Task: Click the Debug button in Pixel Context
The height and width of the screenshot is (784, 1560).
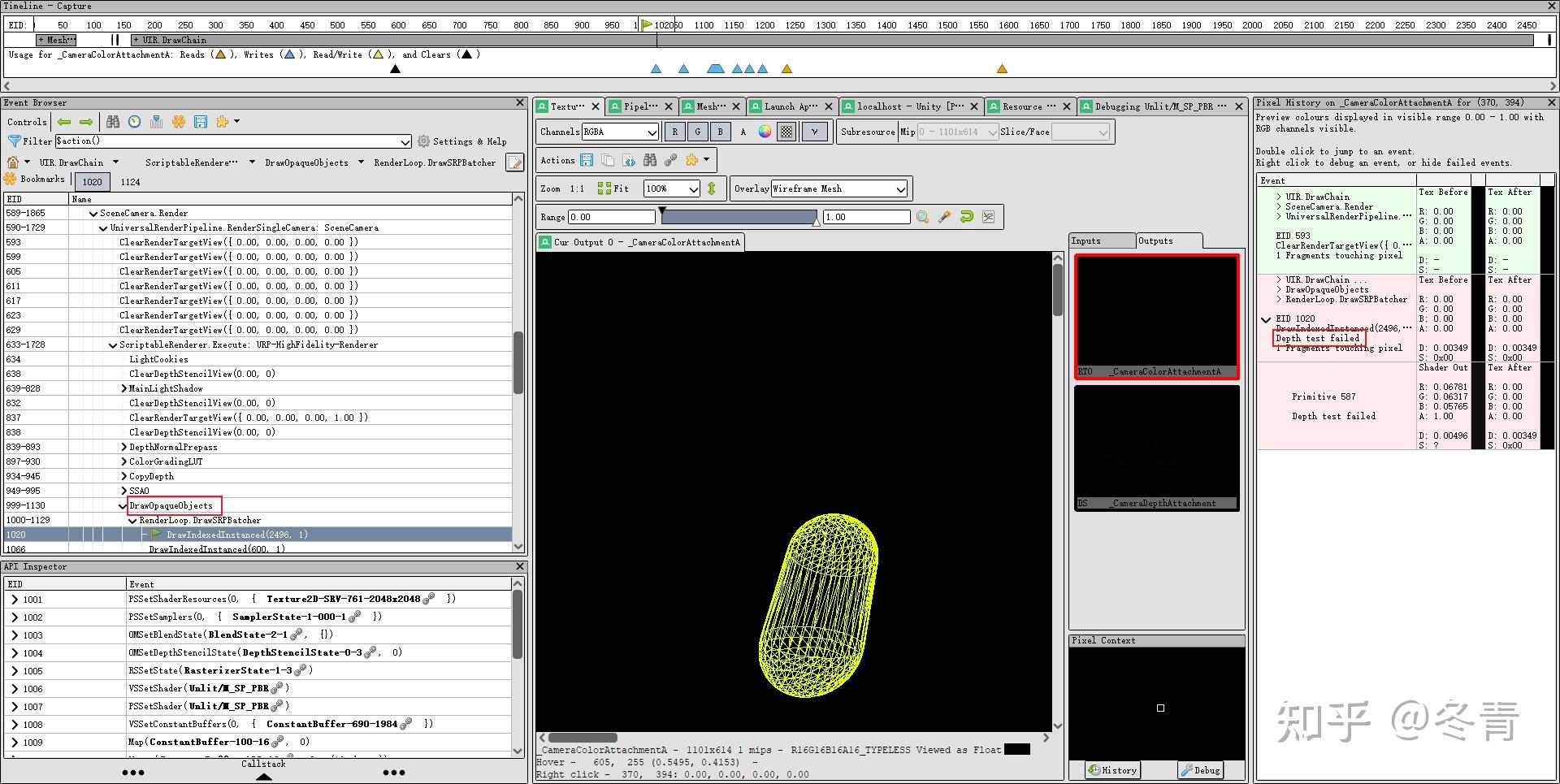Action: coord(1201,770)
